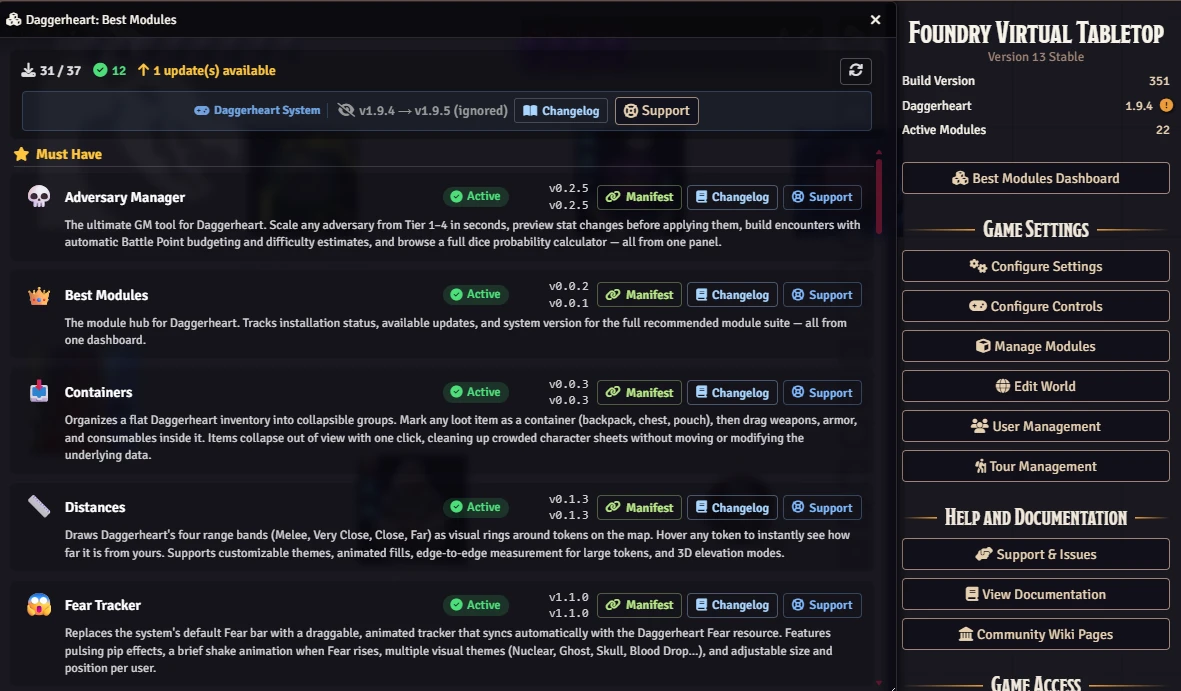1181x691 pixels.
Task: Open Adversary Manager Support
Action: pos(822,197)
